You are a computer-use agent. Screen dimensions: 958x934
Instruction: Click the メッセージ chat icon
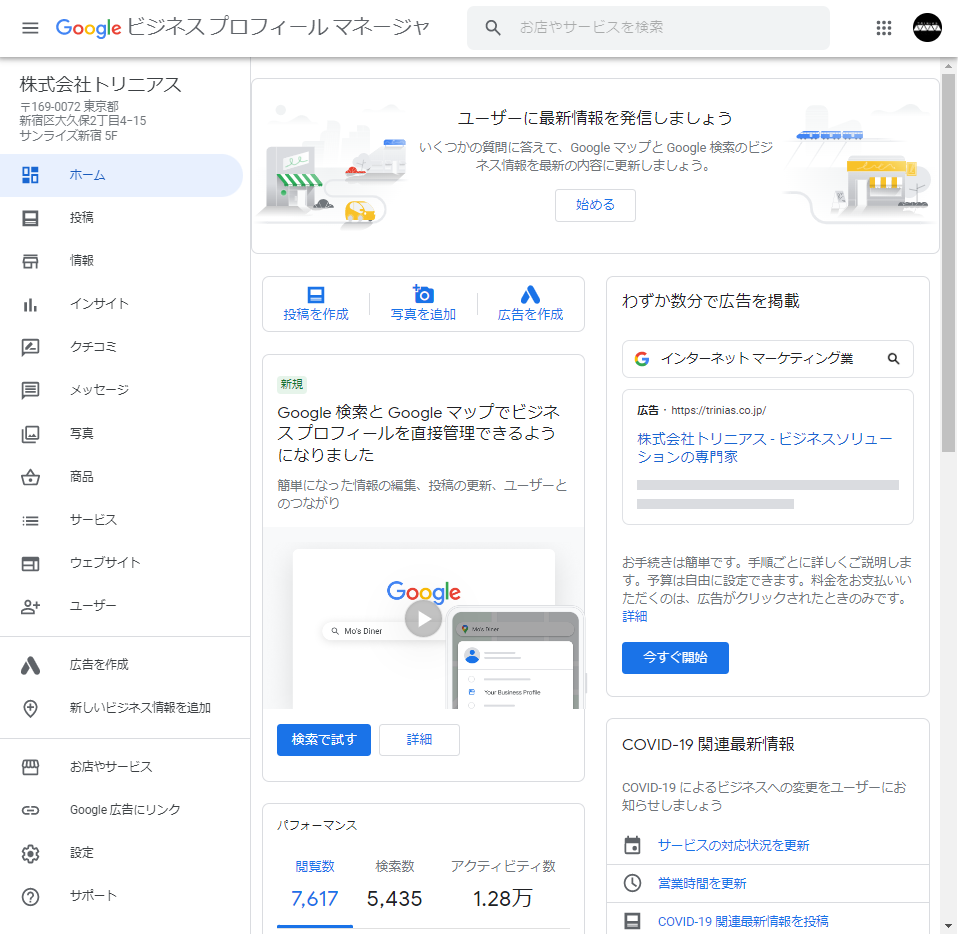click(x=31, y=390)
